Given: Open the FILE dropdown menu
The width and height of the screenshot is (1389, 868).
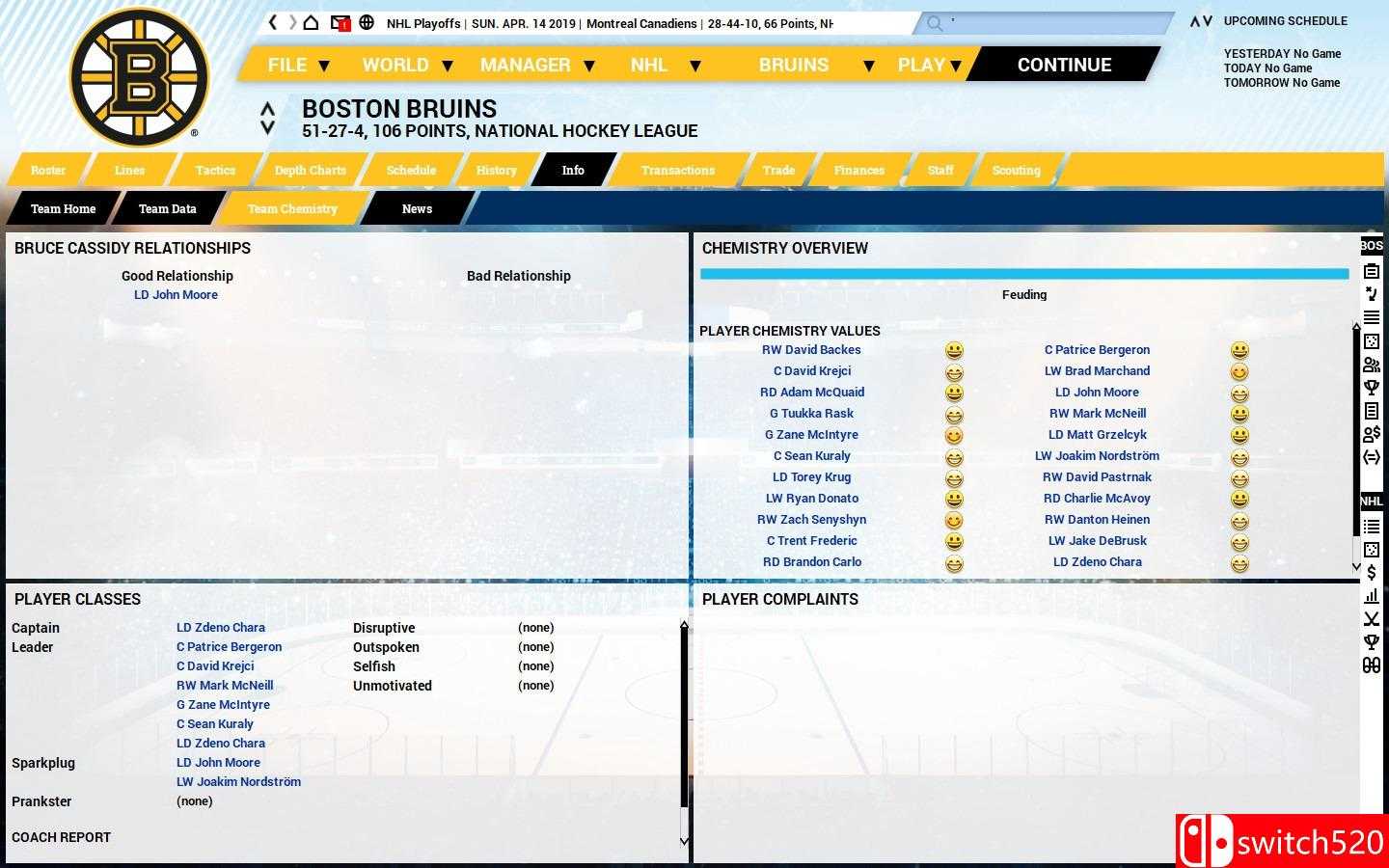Looking at the screenshot, I should point(298,65).
